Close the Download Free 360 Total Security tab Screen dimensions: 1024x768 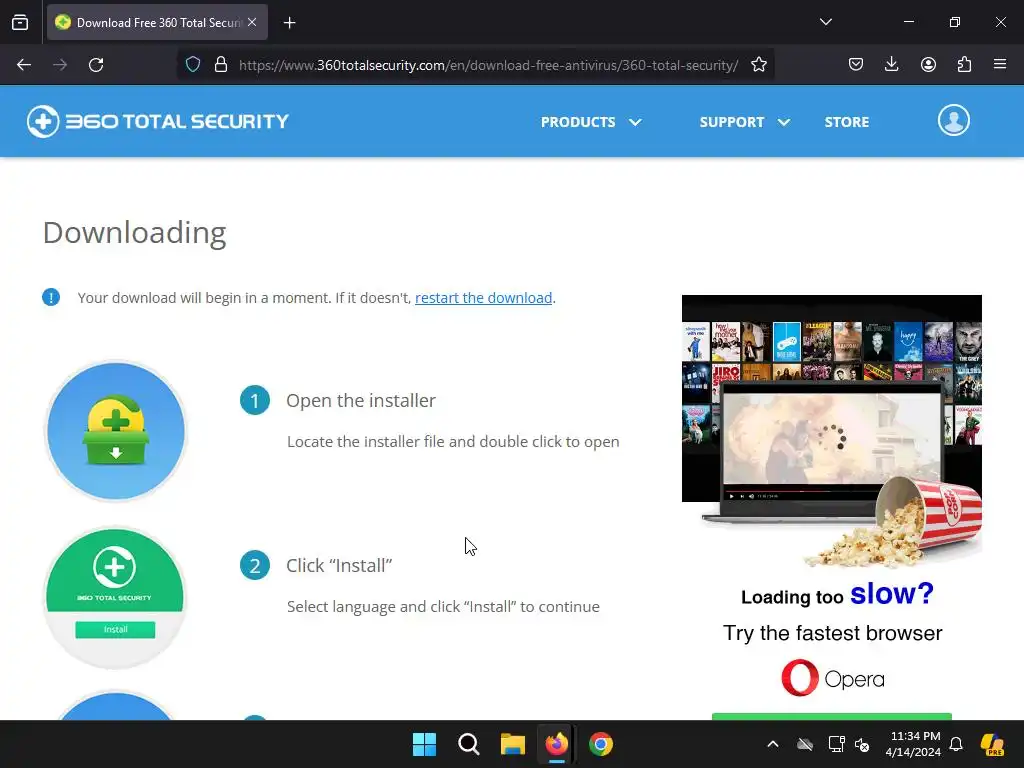(252, 22)
